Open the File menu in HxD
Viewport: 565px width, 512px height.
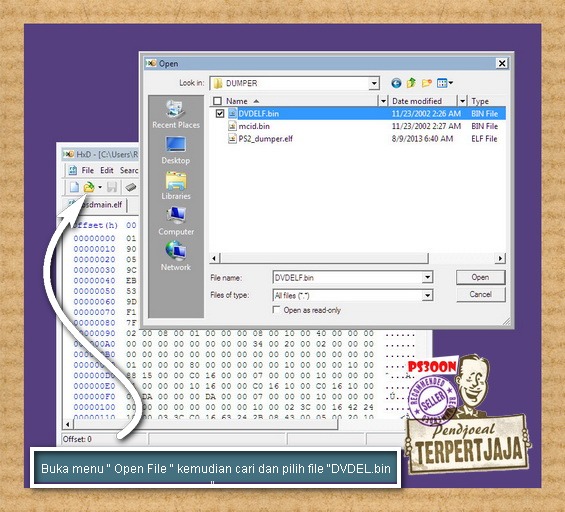pyautogui.click(x=88, y=170)
